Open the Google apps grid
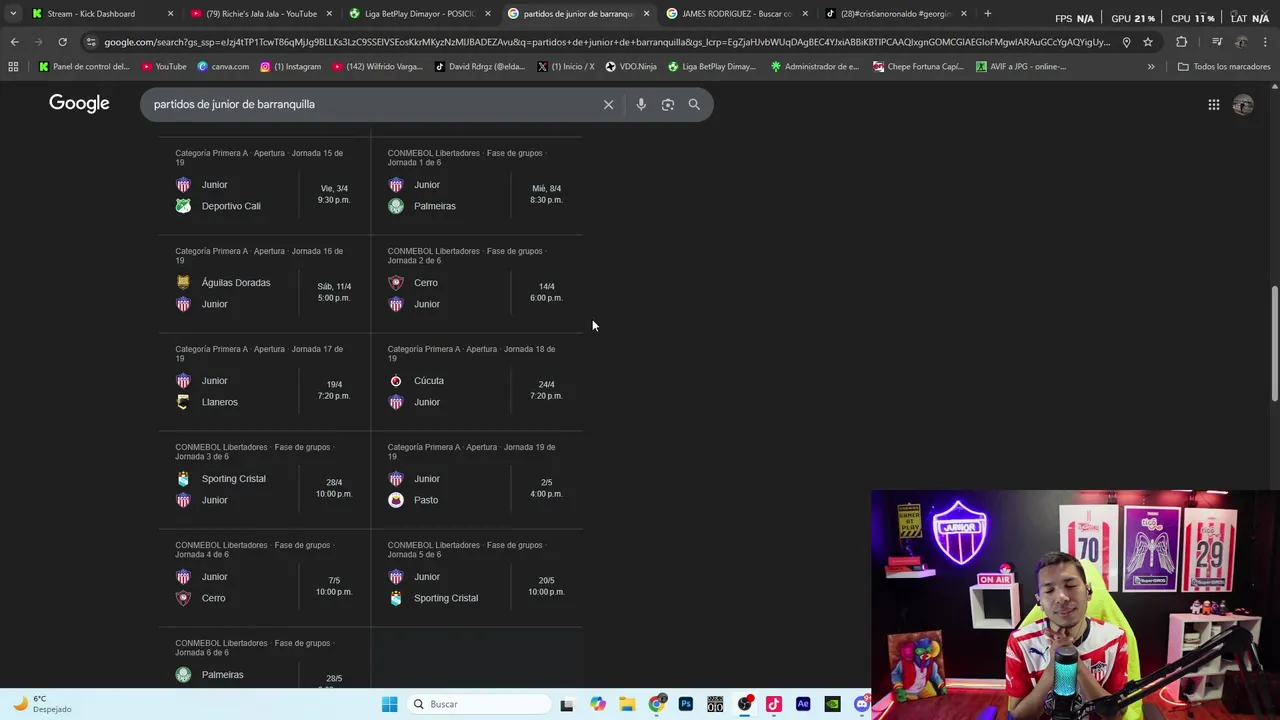Viewport: 1280px width, 720px height. [1213, 104]
